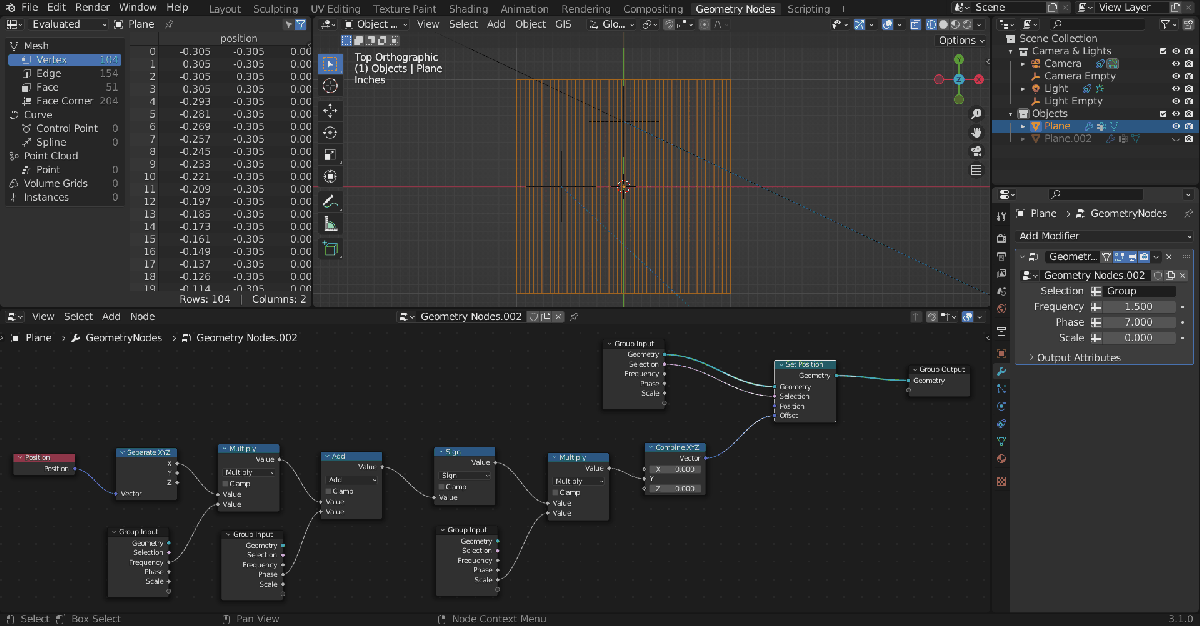Switch to Geometry Nodes workspace tab
Image resolution: width=1200 pixels, height=626 pixels.
pos(736,8)
